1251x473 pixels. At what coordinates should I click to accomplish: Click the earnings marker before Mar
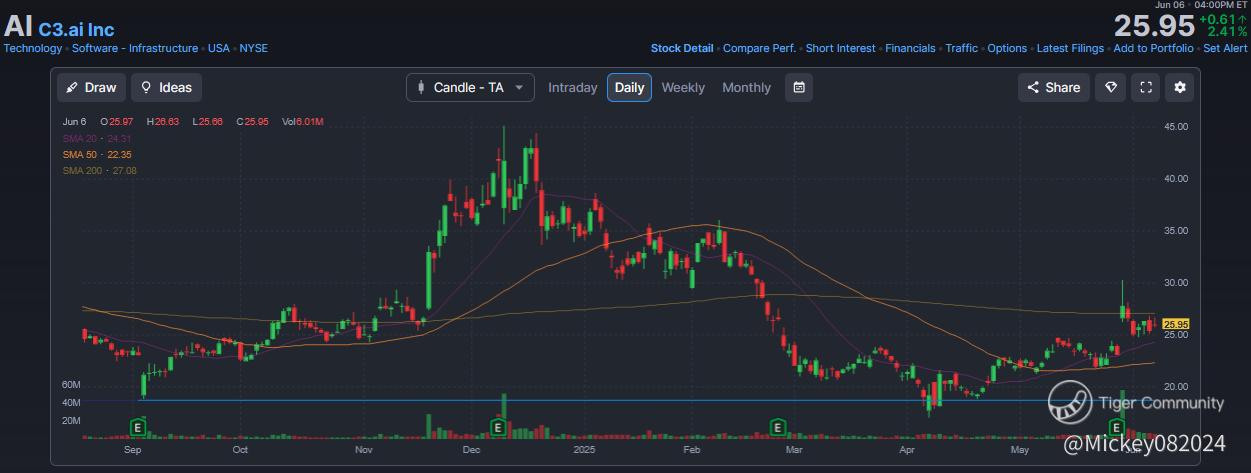tap(777, 428)
